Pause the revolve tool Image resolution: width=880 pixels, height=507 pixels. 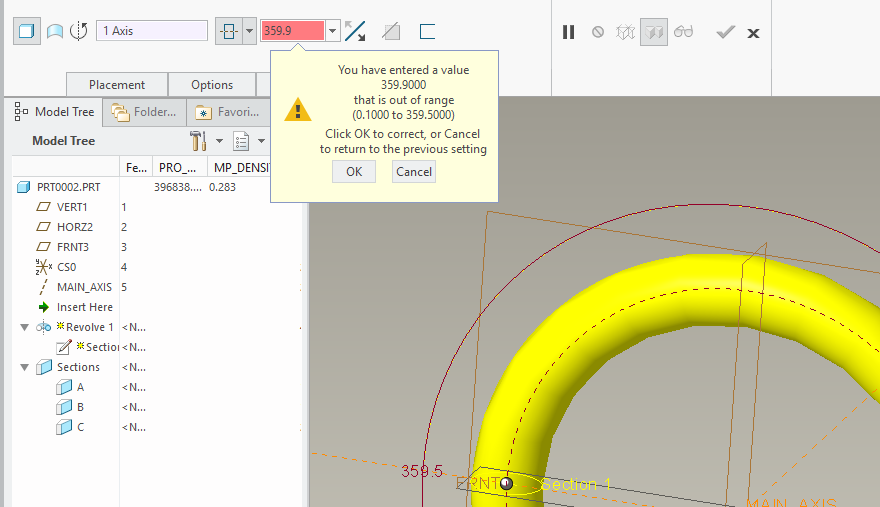coord(568,32)
